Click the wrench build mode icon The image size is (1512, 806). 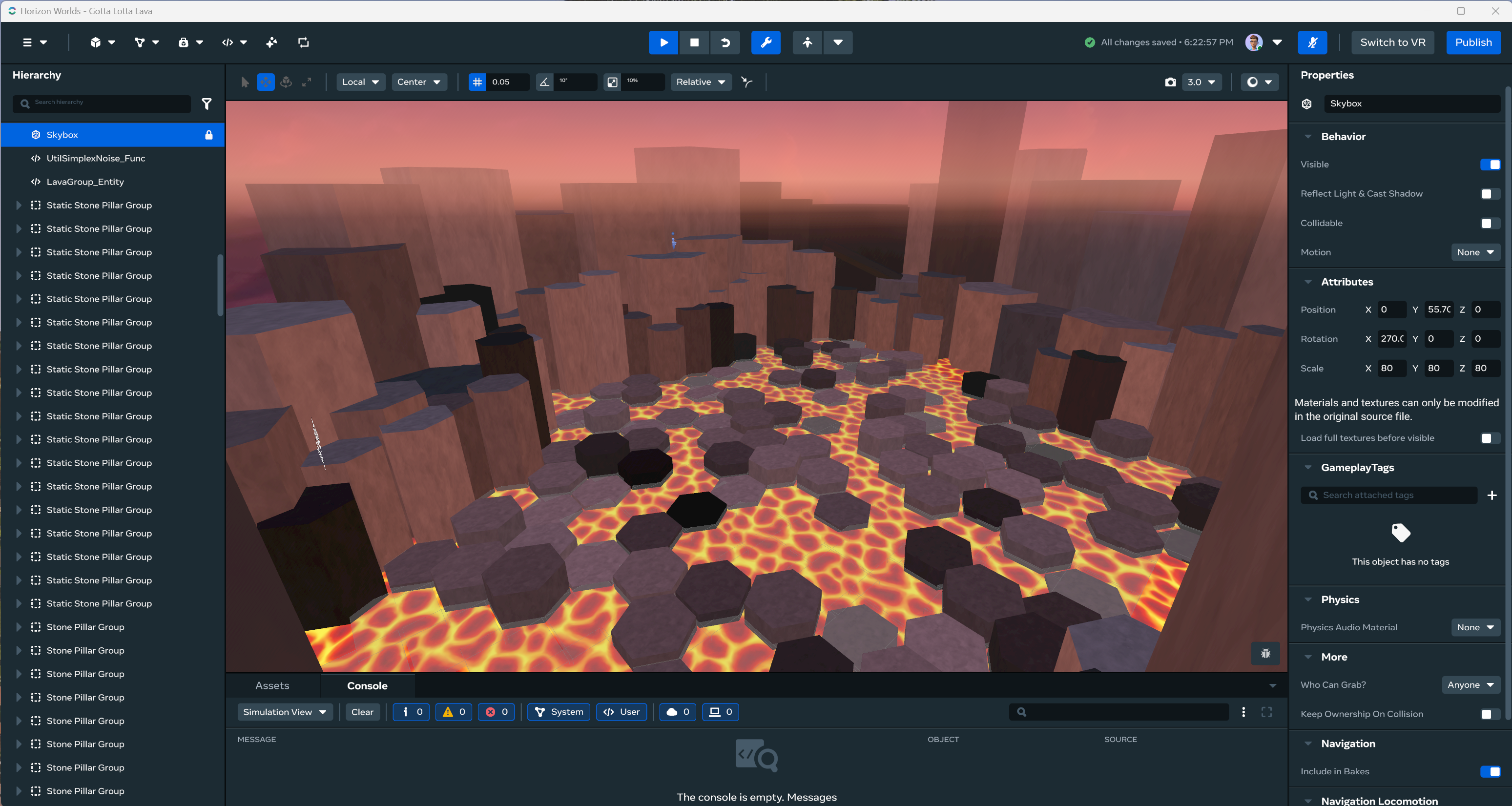tap(766, 42)
